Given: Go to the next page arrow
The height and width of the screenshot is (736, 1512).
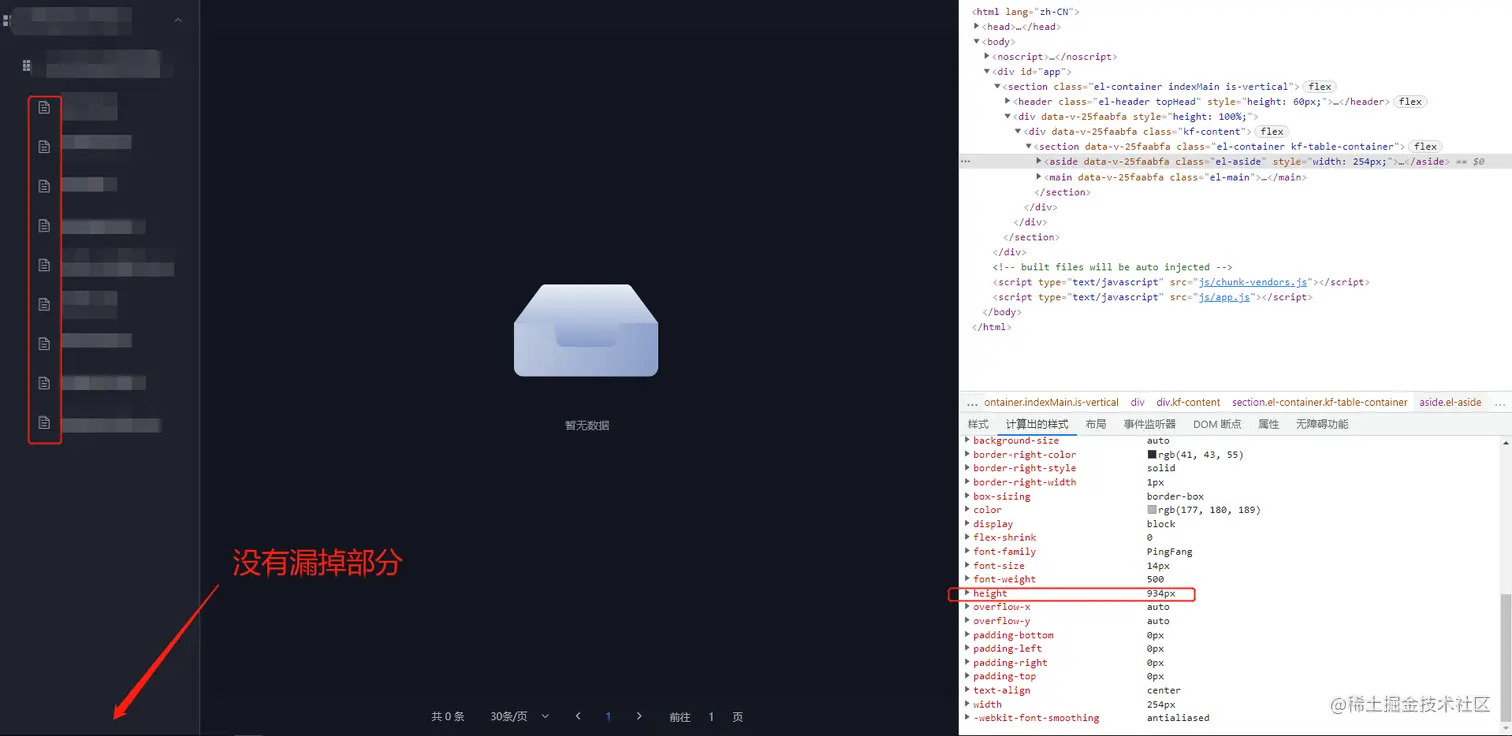Looking at the screenshot, I should [639, 716].
